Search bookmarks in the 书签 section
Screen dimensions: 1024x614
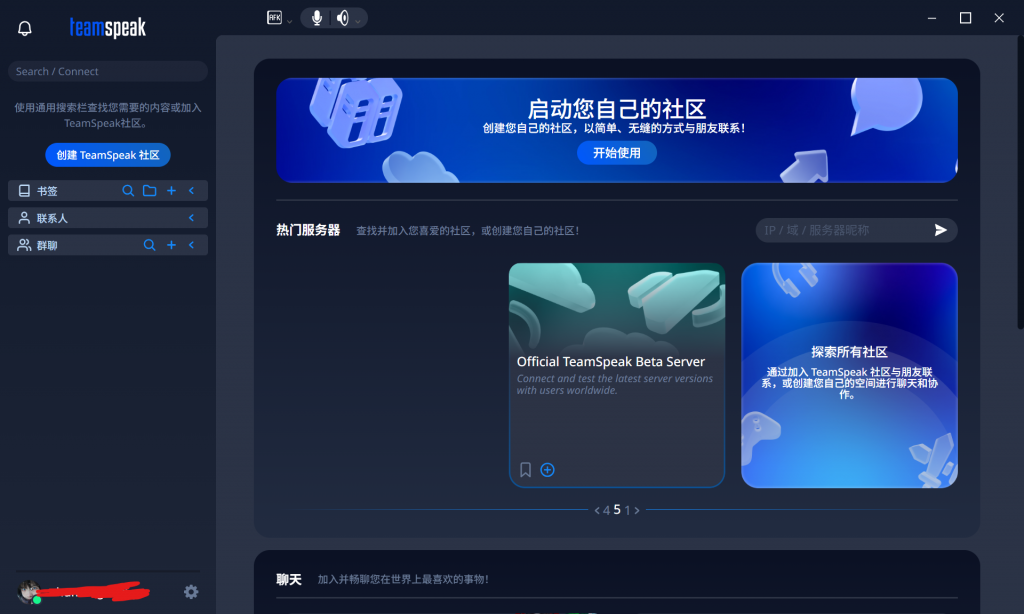pos(128,190)
